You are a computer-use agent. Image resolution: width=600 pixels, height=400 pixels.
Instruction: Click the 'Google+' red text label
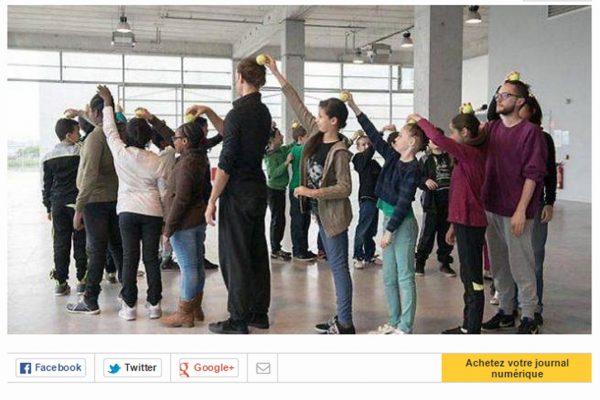[214, 368]
